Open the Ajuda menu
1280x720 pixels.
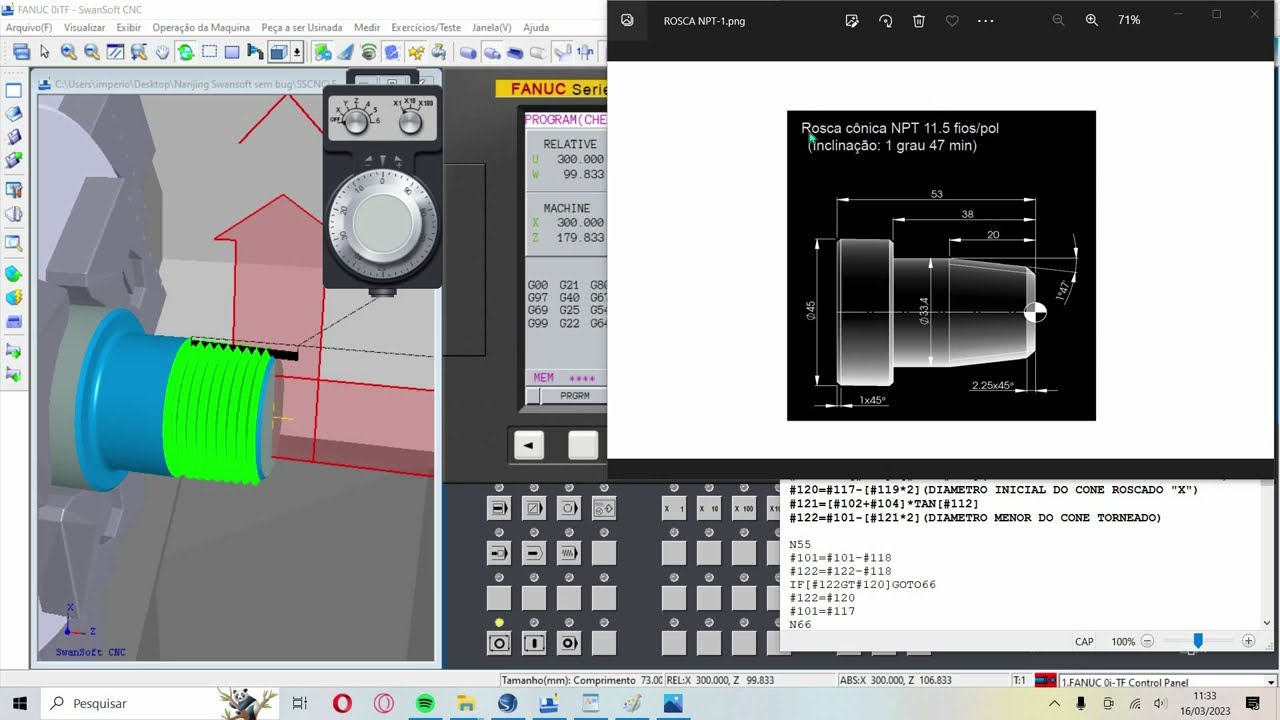(536, 28)
